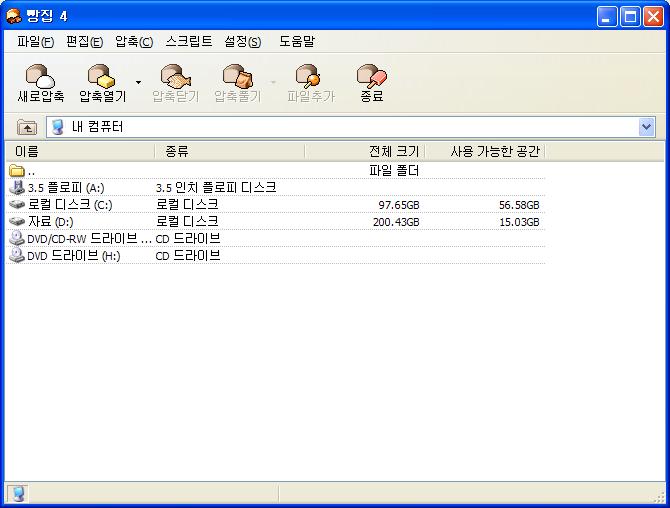670x508 pixels.
Task: Click the '200.43GB' total size cell
Action: coord(396,222)
